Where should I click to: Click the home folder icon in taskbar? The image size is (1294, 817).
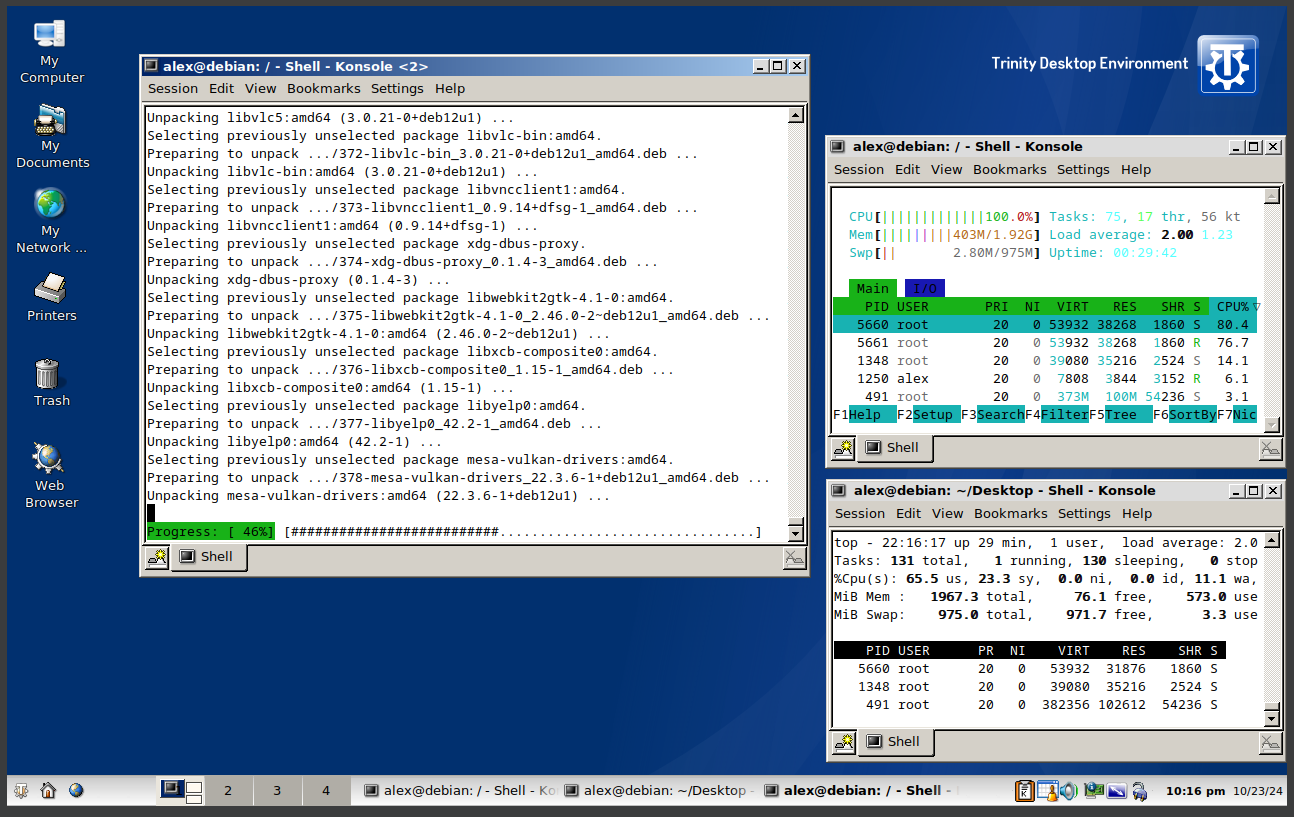point(48,790)
